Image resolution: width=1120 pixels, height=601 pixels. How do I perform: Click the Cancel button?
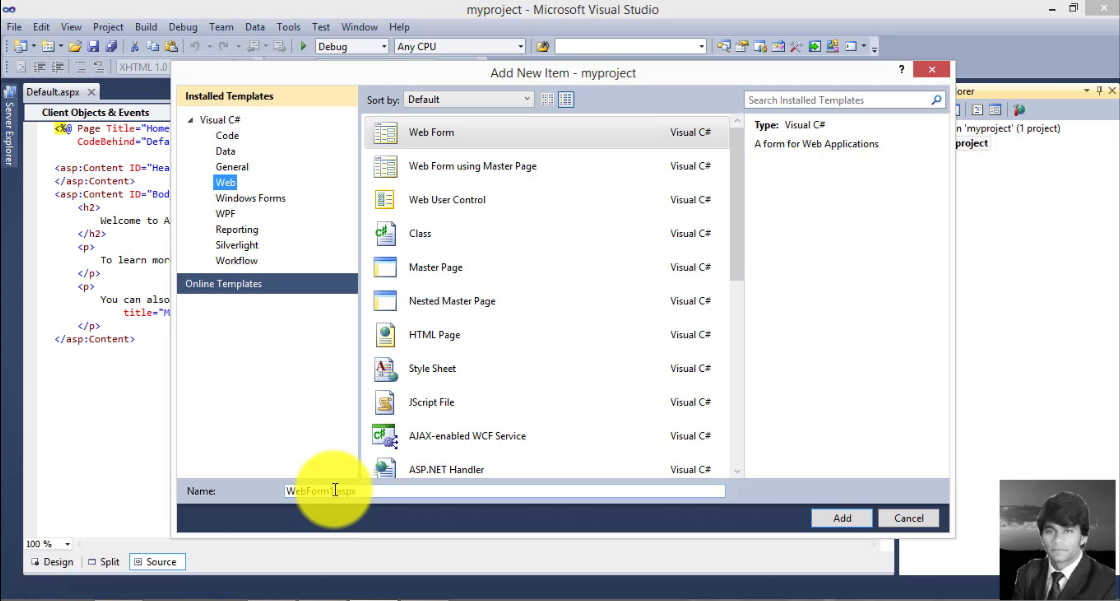pyautogui.click(x=908, y=518)
